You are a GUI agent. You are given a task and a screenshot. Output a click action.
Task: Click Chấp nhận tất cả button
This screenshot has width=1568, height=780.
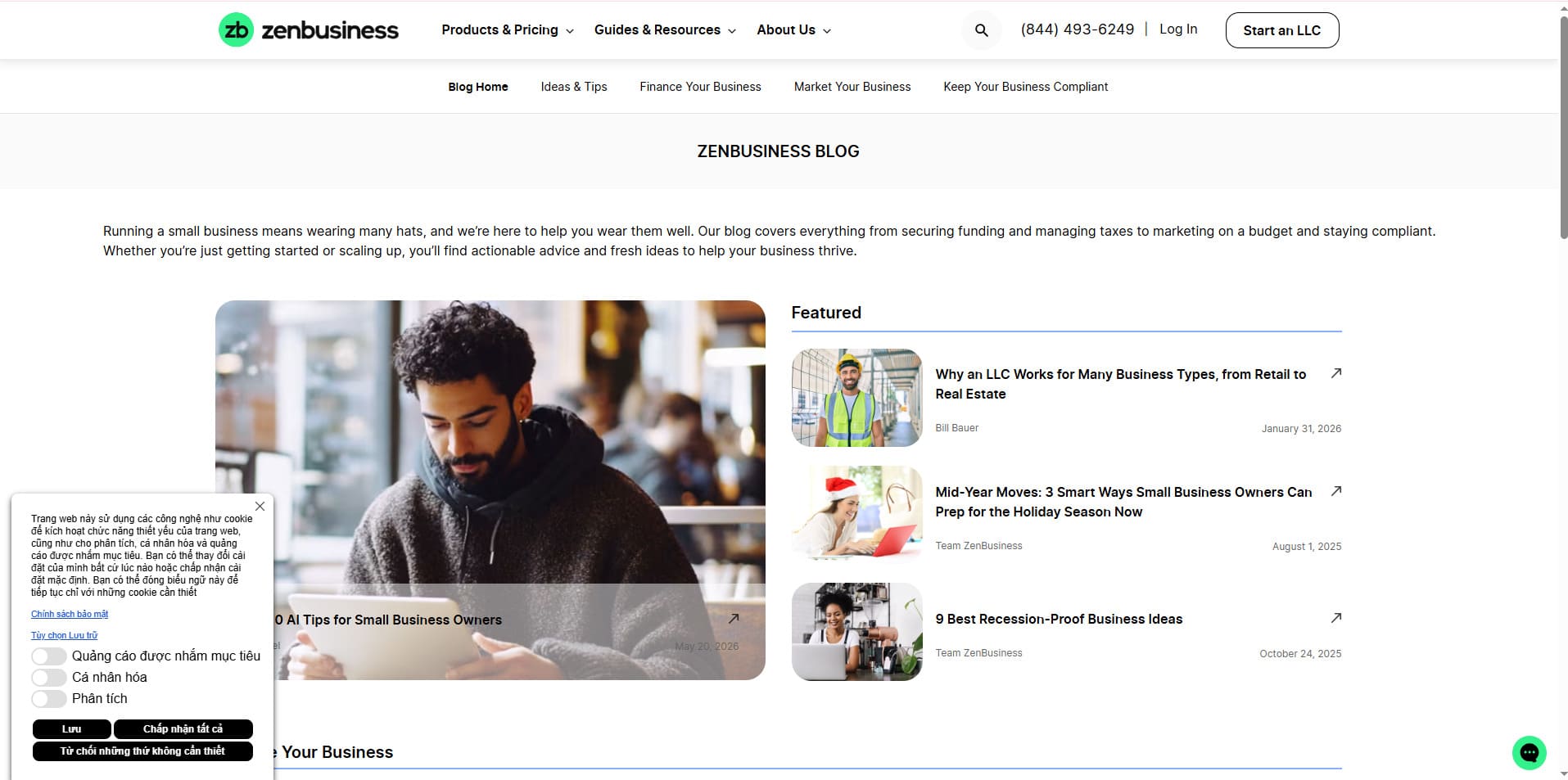(x=183, y=729)
